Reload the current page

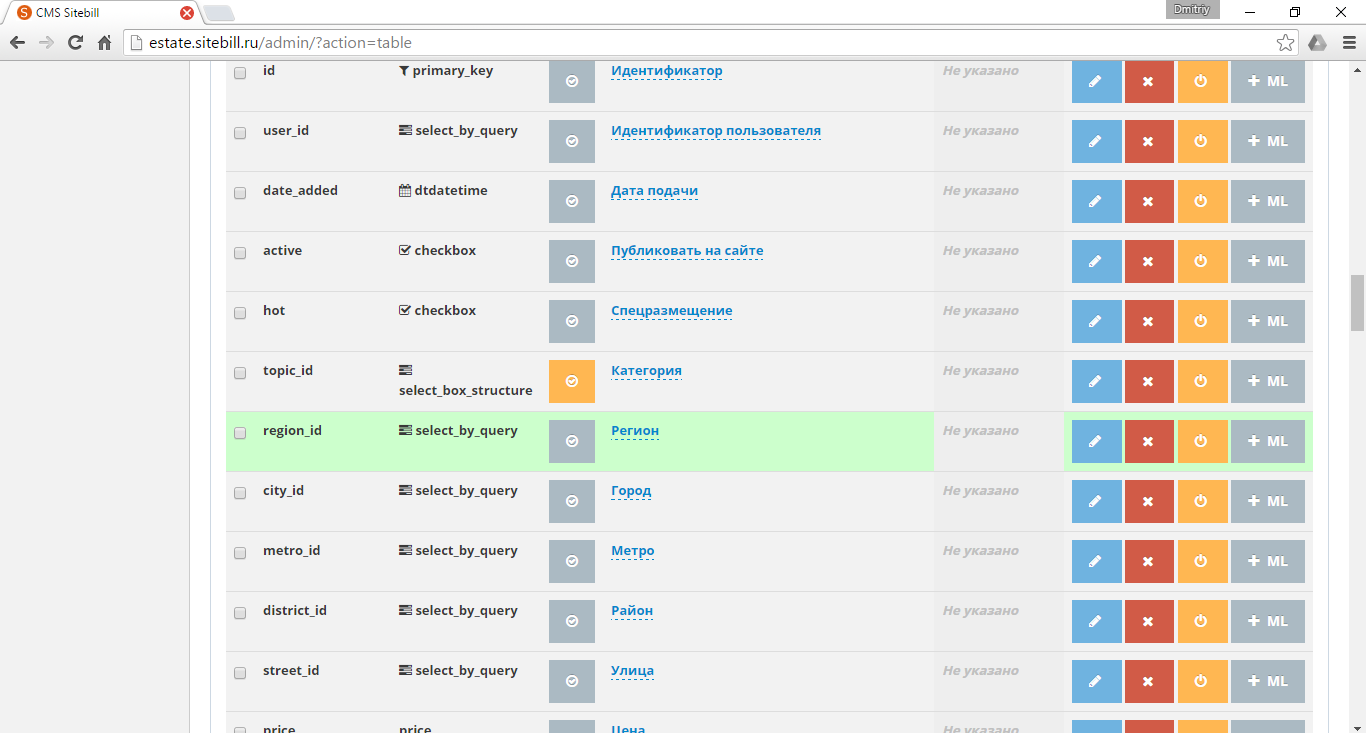75,43
